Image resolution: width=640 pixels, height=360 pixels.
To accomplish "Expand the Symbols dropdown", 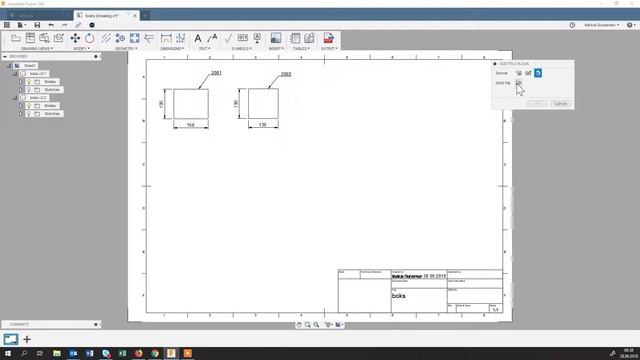I will [242, 49].
